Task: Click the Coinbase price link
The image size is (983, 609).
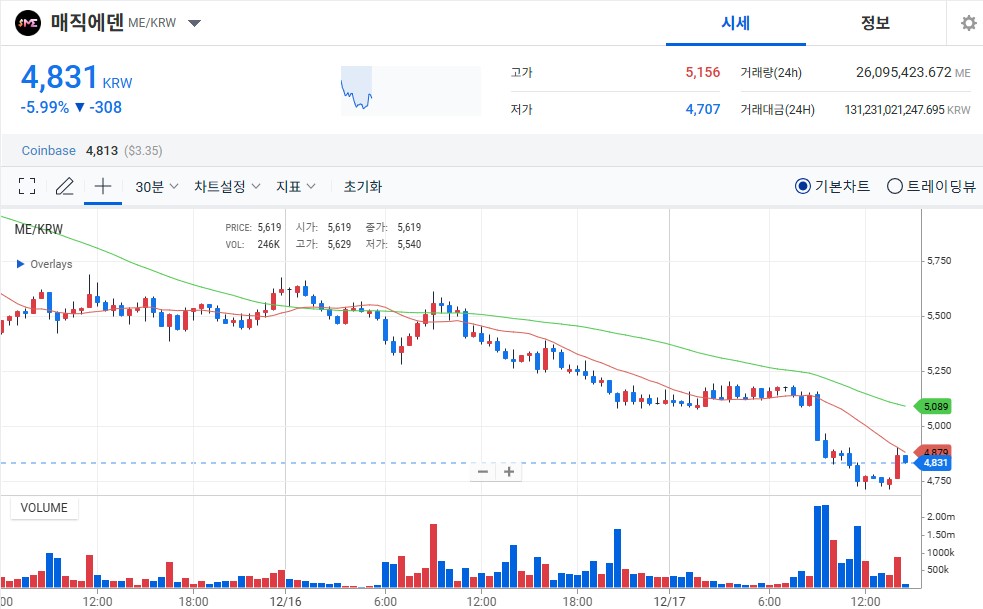Action: pyautogui.click(x=48, y=150)
